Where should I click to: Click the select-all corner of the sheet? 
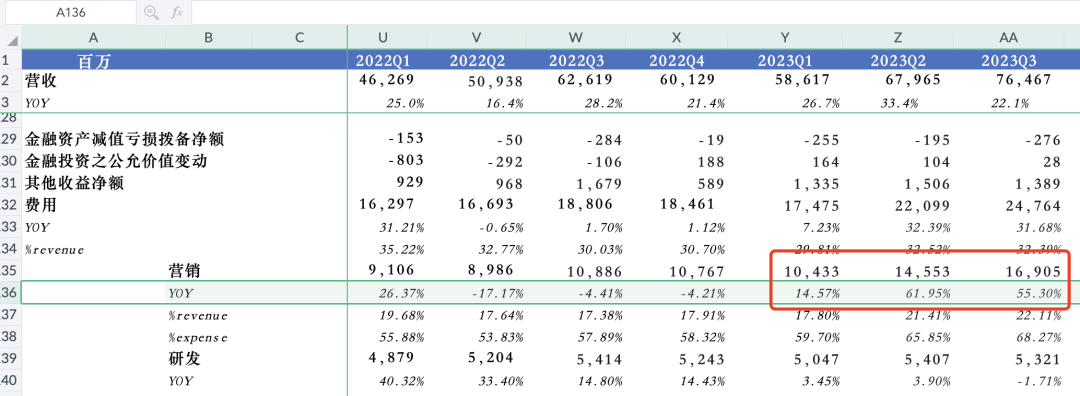click(x=11, y=37)
